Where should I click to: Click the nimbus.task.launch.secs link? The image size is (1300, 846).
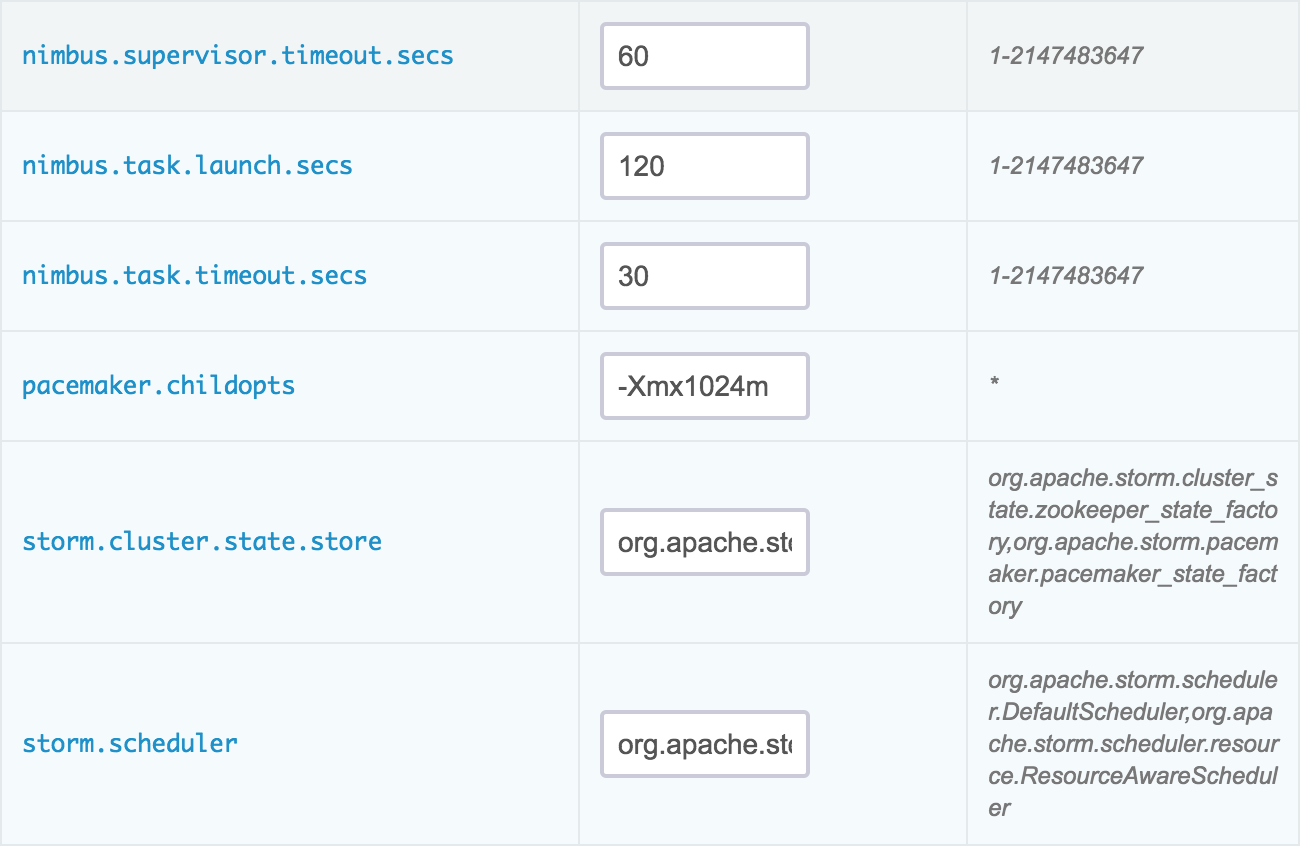187,165
